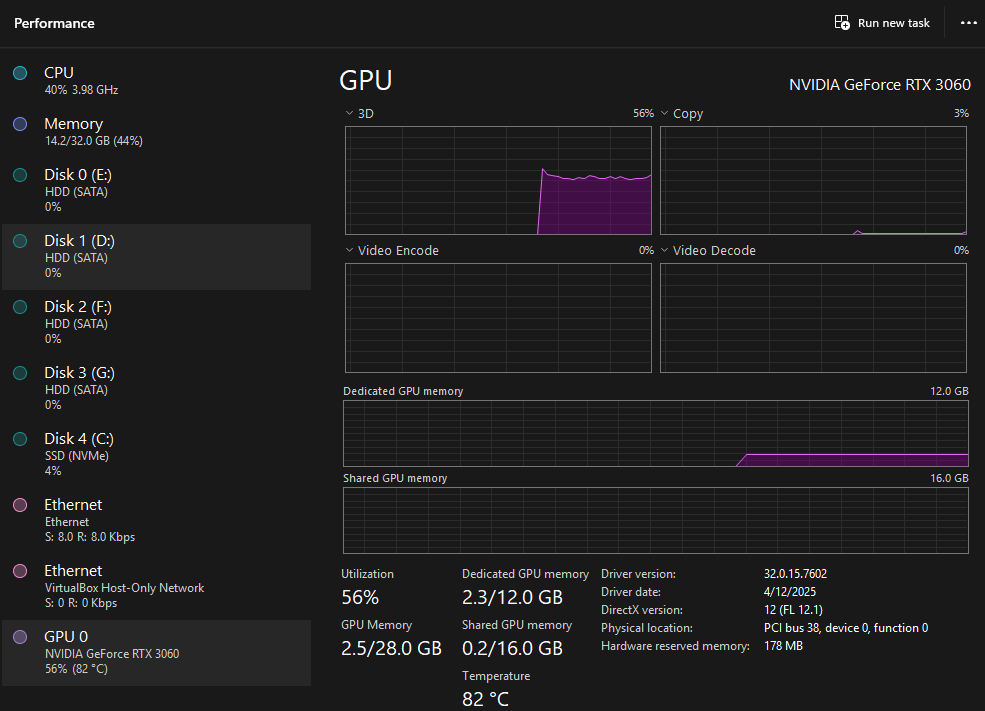Click the NVIDIA GeForce RTX 3060 title
The height and width of the screenshot is (711, 985).
[880, 85]
